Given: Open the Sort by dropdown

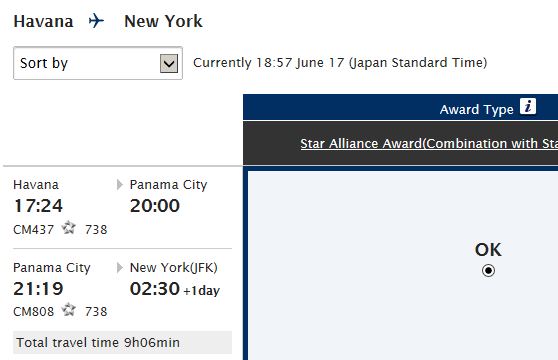Looking at the screenshot, I should [x=98, y=63].
